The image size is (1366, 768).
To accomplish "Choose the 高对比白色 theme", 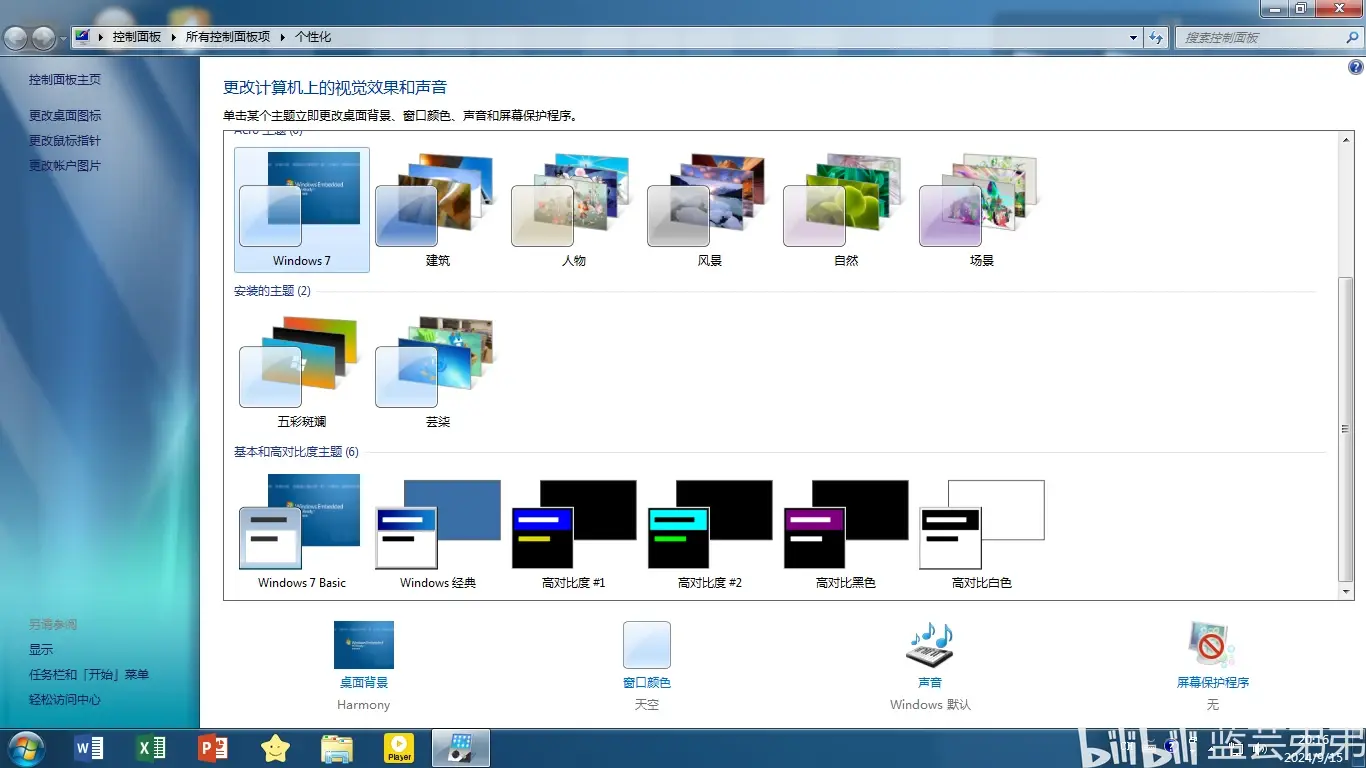I will point(981,532).
